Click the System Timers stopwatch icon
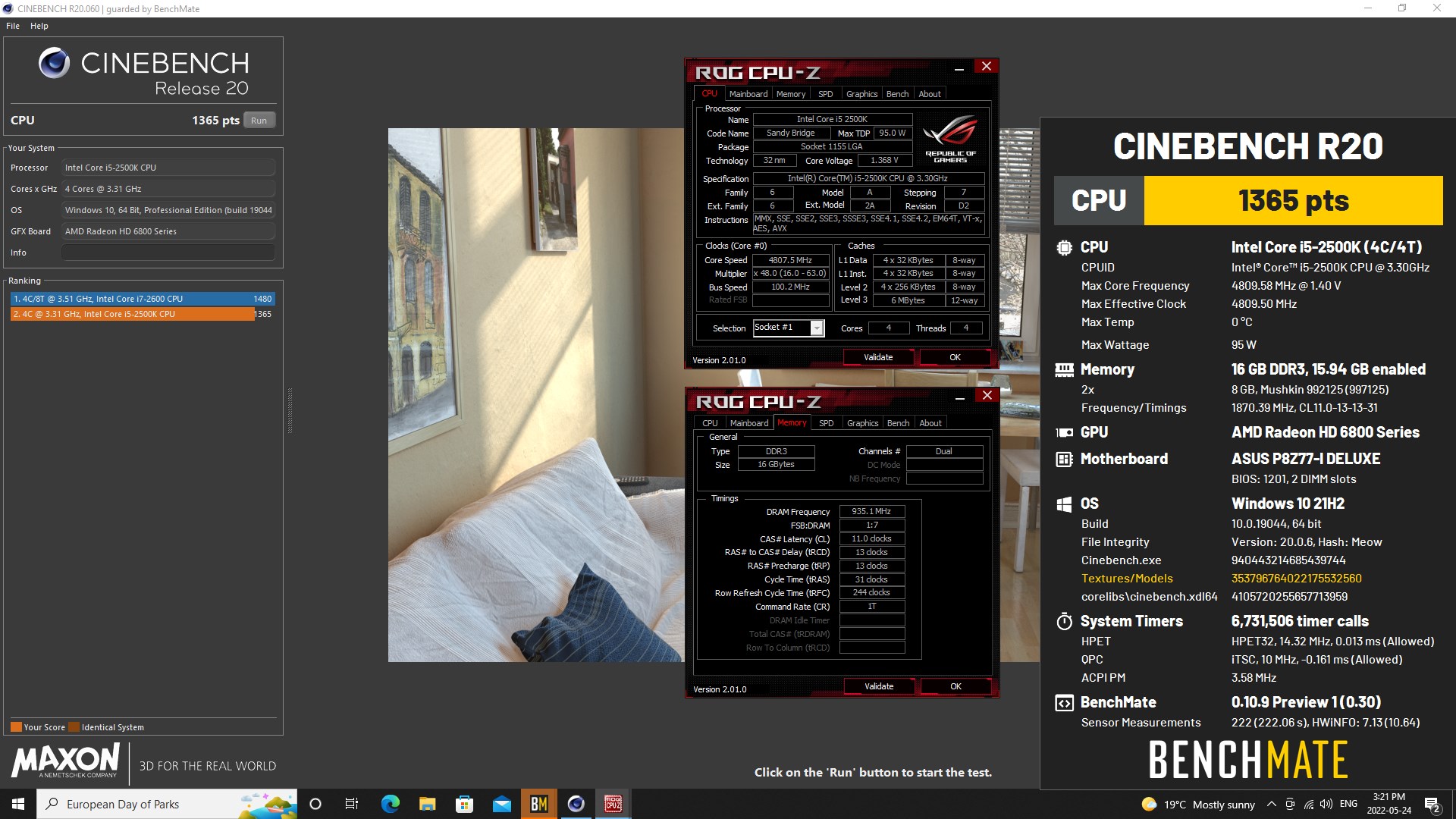 pos(1064,621)
